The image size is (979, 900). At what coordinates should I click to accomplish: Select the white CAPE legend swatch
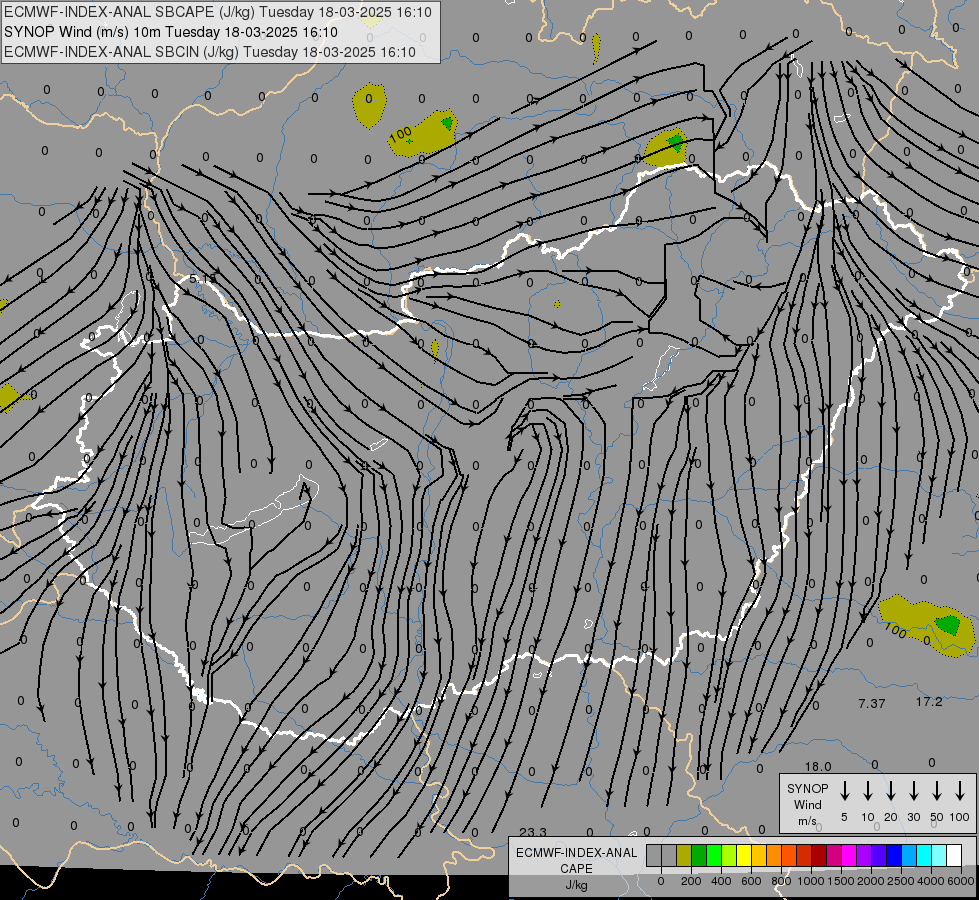[x=955, y=855]
